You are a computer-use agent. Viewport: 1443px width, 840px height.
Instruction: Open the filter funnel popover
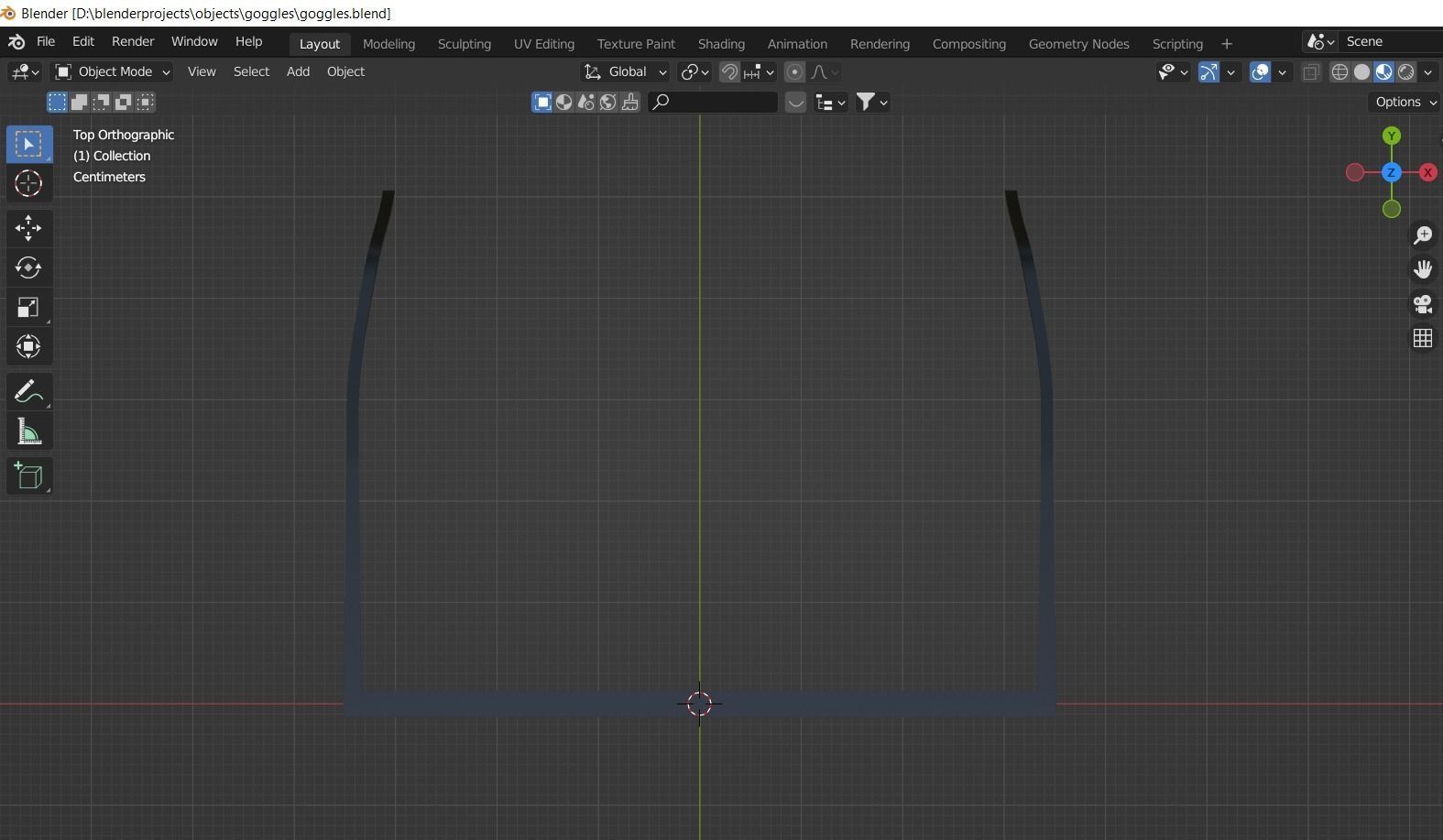pyautogui.click(x=871, y=103)
